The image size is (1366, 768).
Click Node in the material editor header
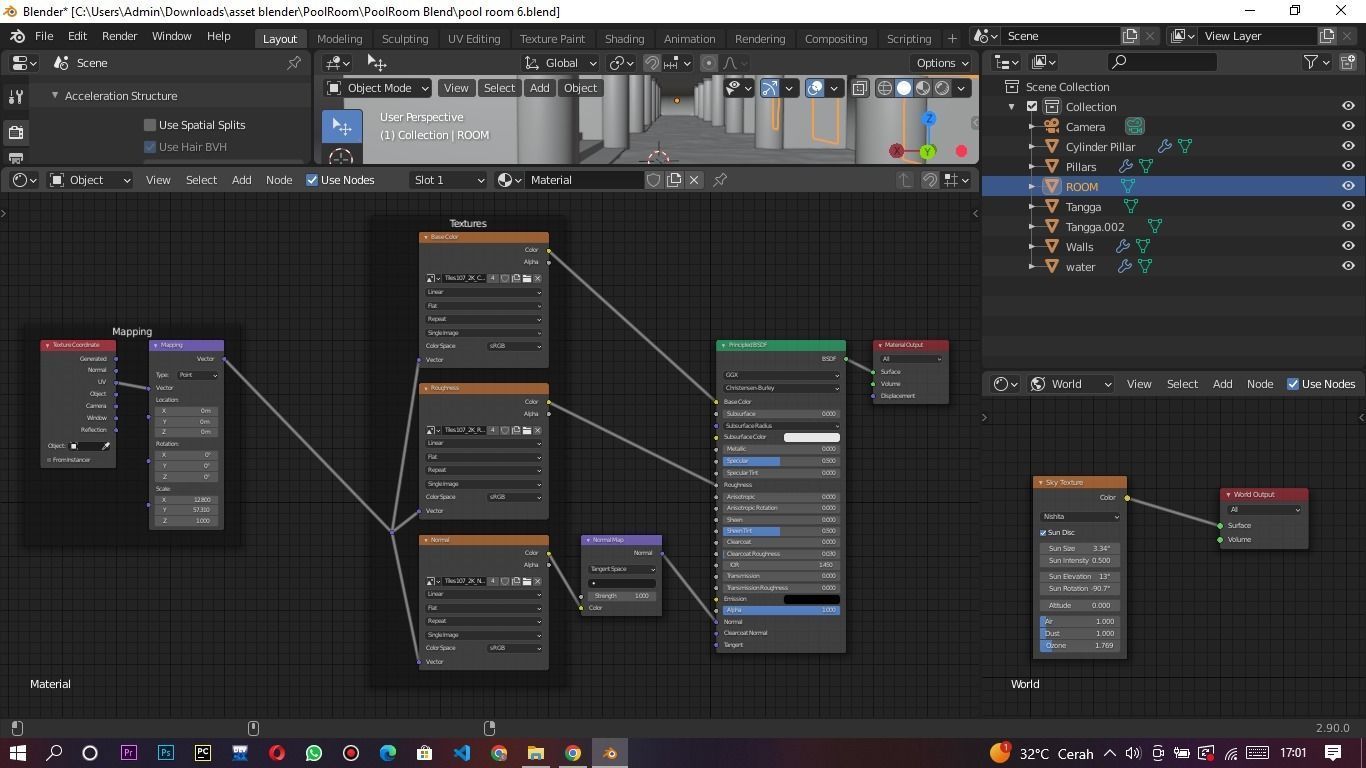pos(279,180)
